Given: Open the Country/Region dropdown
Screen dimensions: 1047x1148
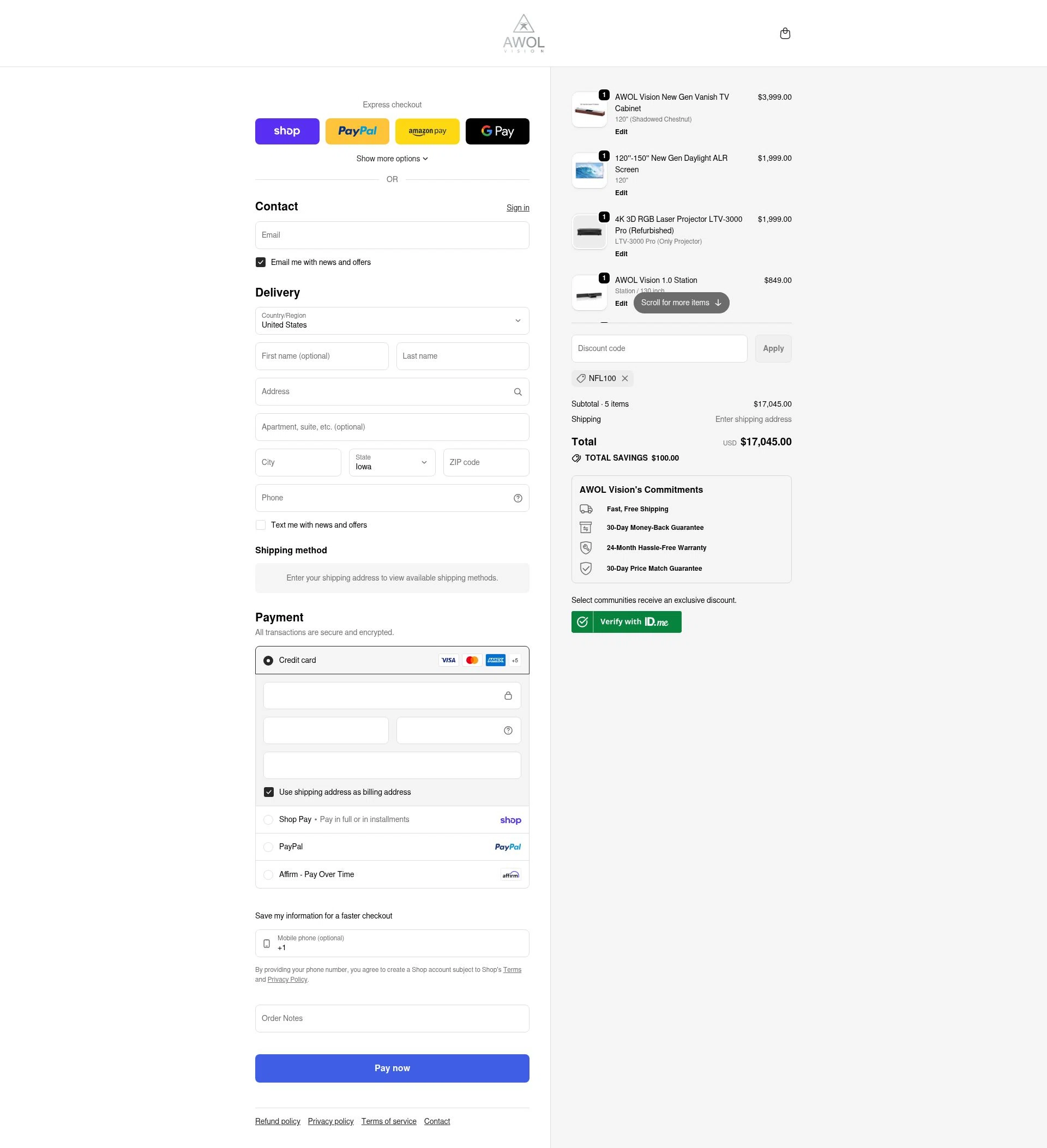Looking at the screenshot, I should click(392, 321).
